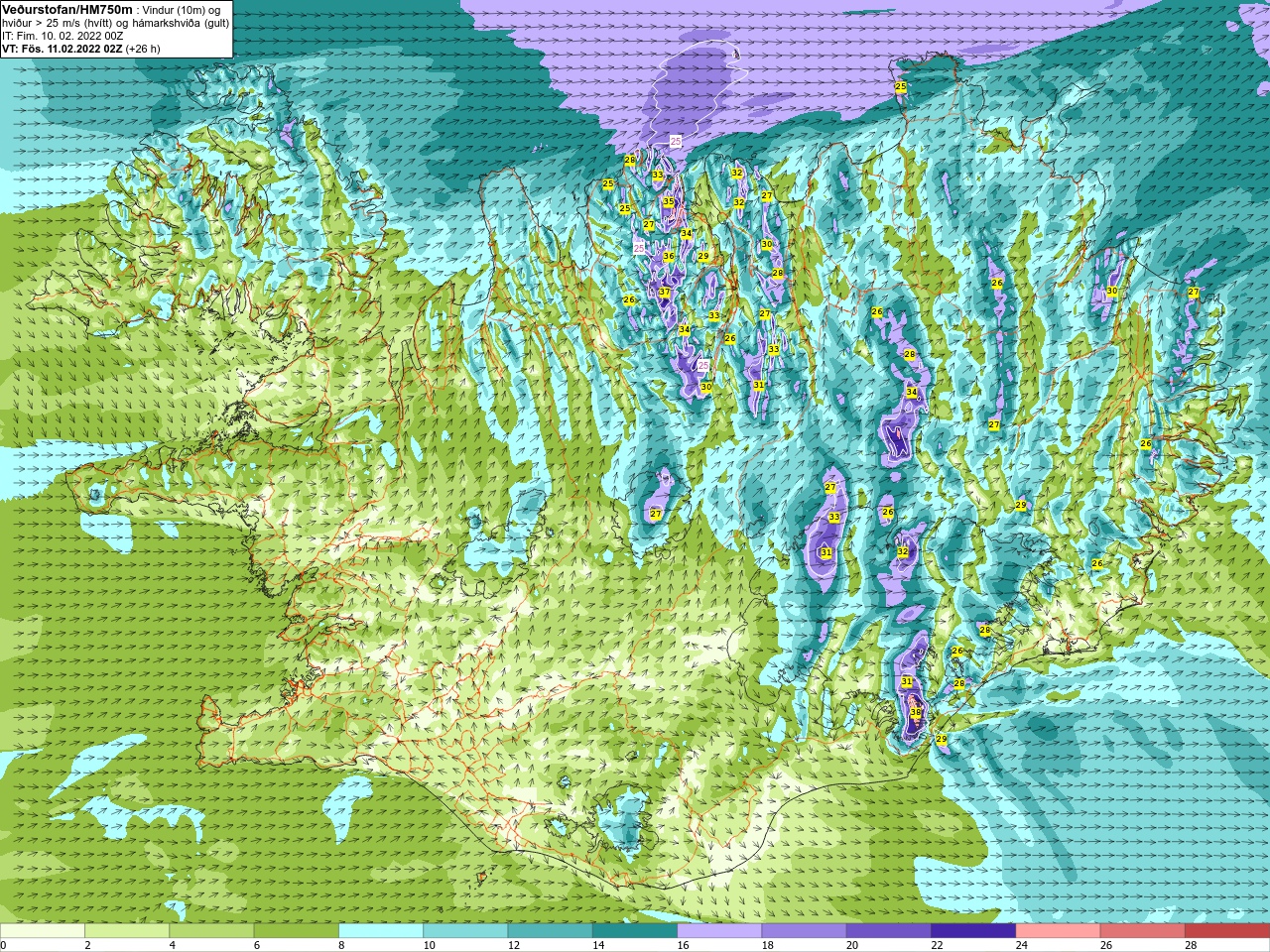Viewport: 1270px width, 952px height.
Task: Click the 'Veðurstofan/HM750m' title text
Action: [x=66, y=9]
